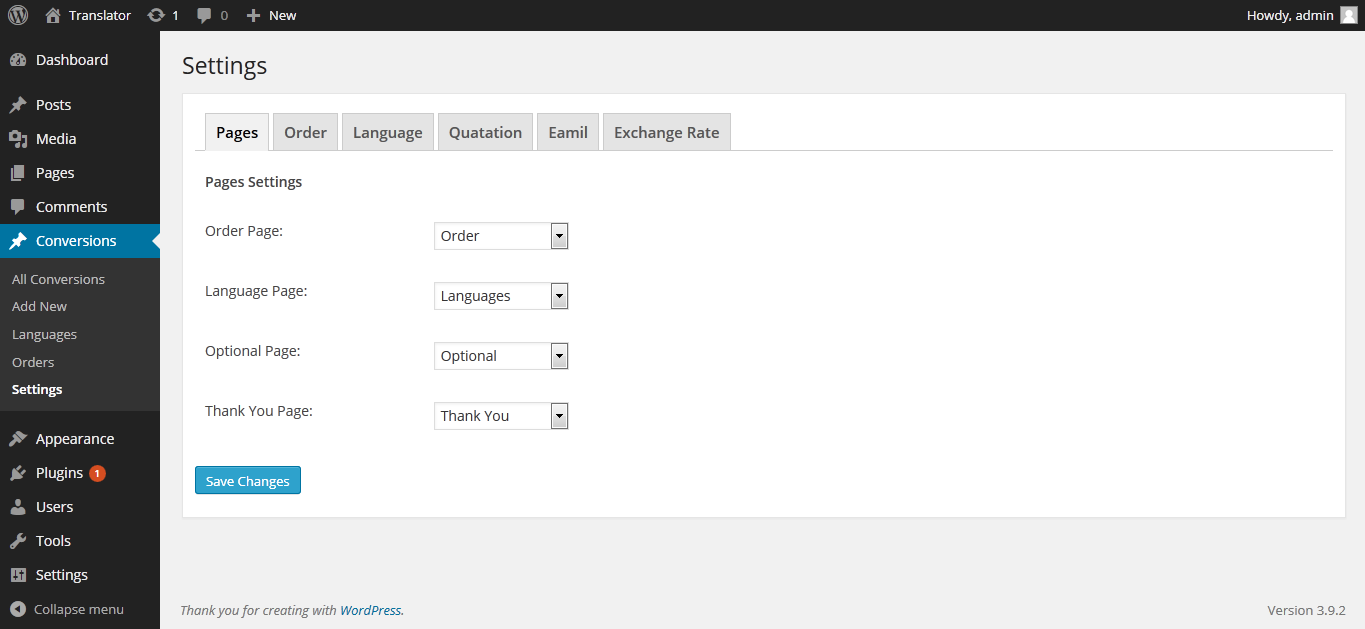The width and height of the screenshot is (1365, 629).
Task: Go to Appearance settings menu
Action: point(74,439)
